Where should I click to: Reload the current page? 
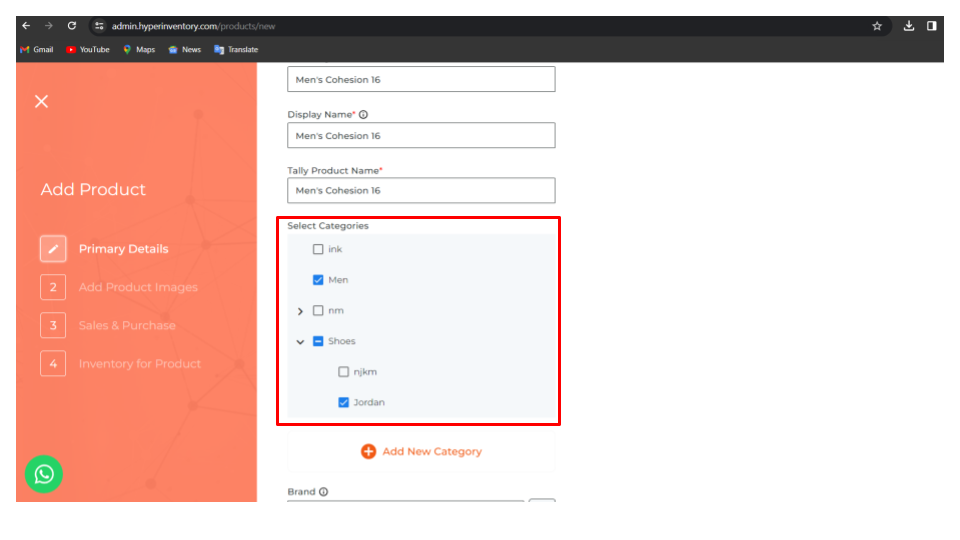[72, 26]
